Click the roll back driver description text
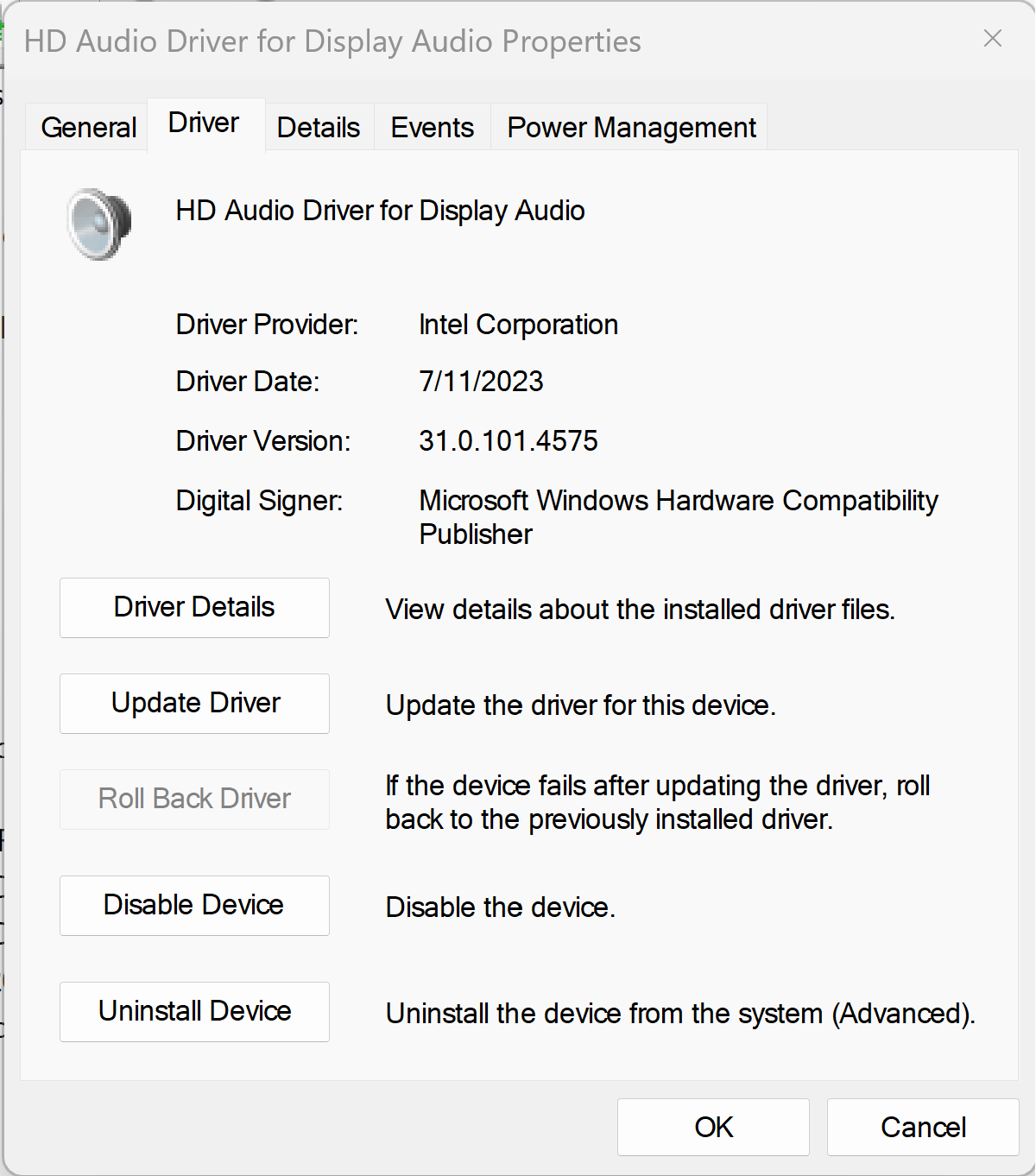Image resolution: width=1036 pixels, height=1176 pixels. point(658,802)
